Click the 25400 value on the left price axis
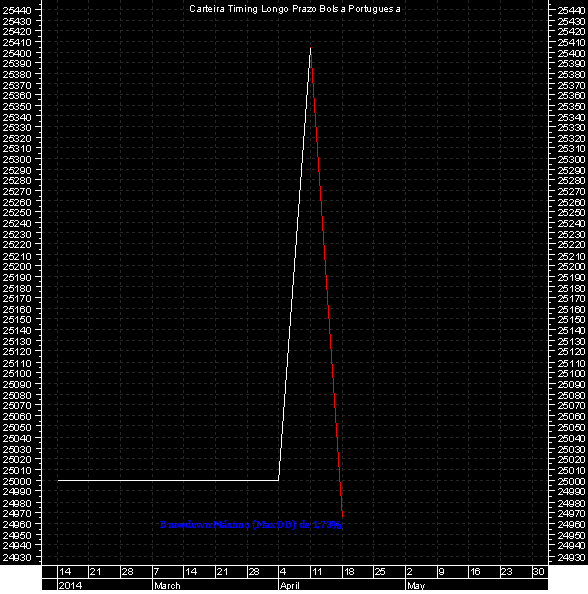588x594 pixels. tap(17, 53)
